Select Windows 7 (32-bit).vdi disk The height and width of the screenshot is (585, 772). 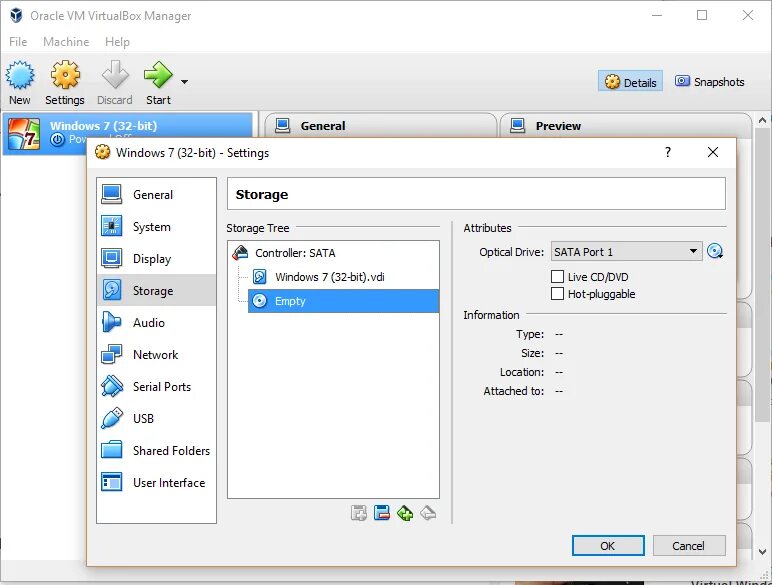click(343, 277)
